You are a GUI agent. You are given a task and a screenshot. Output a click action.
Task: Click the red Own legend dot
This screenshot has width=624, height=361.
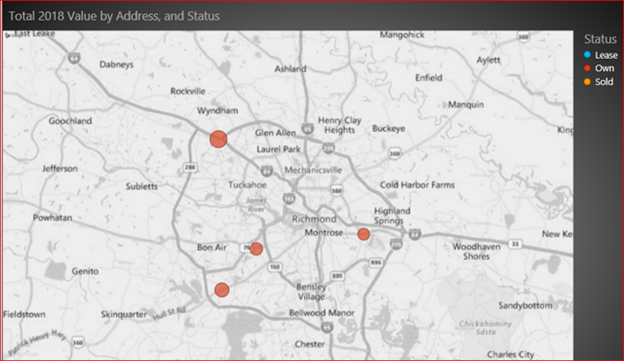point(587,68)
